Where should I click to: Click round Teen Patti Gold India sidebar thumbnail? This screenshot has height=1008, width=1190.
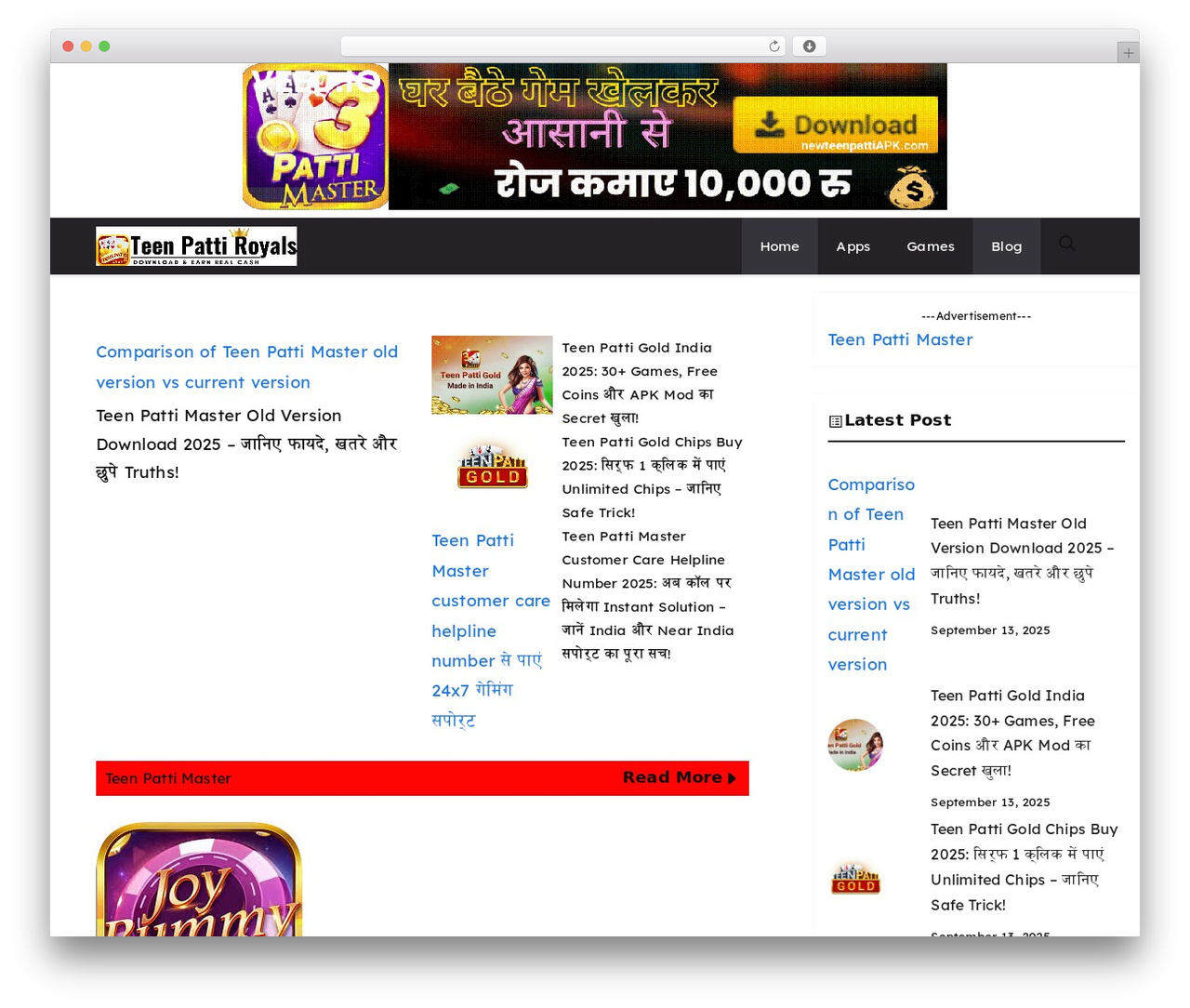pyautogui.click(x=855, y=745)
